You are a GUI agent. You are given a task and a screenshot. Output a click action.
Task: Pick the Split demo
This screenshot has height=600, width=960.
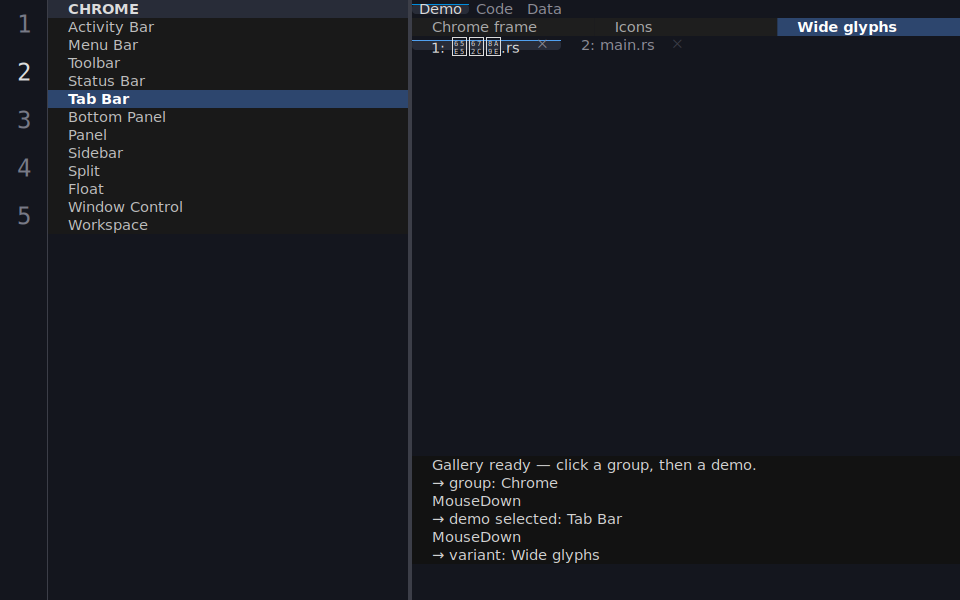click(228, 171)
